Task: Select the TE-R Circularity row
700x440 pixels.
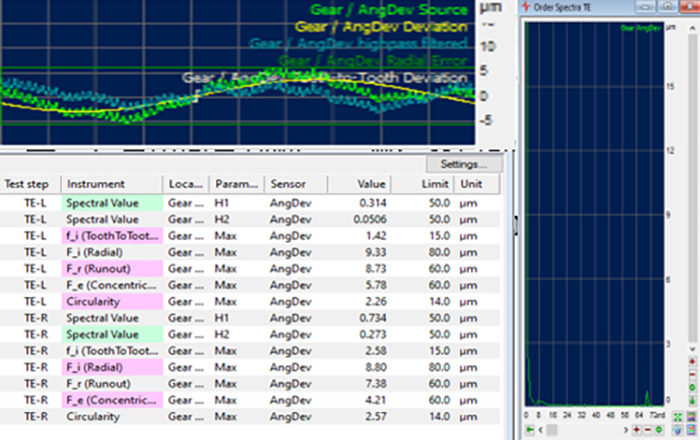Action: [x=250, y=417]
